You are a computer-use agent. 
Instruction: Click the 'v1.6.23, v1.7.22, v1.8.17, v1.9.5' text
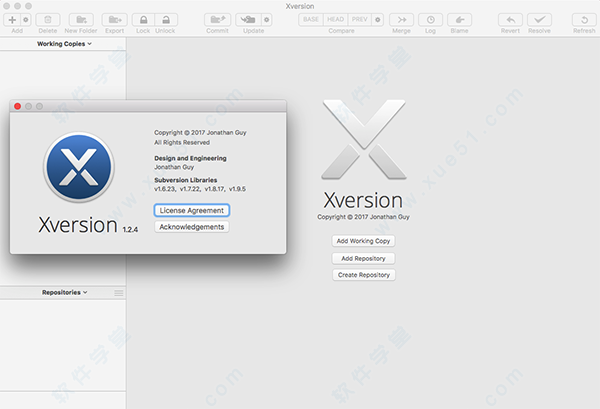[x=200, y=189]
